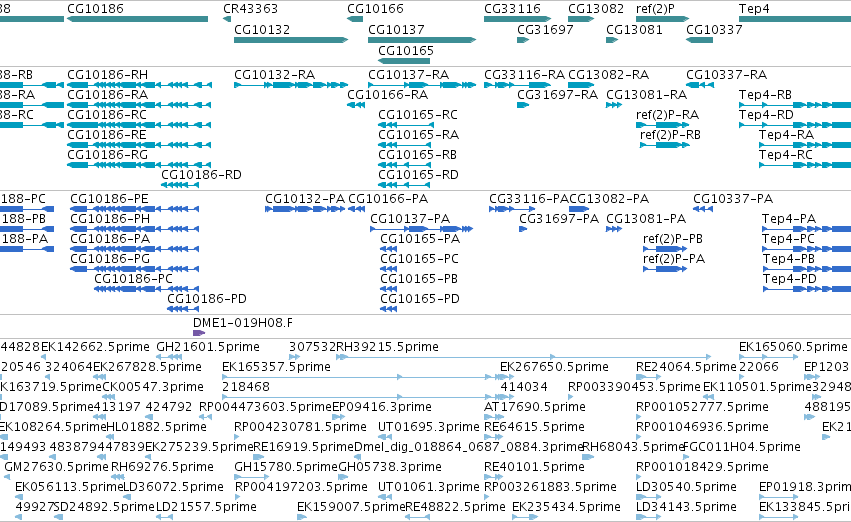Select the CG33116 gene feature
The height and width of the screenshot is (522, 851).
click(x=517, y=19)
